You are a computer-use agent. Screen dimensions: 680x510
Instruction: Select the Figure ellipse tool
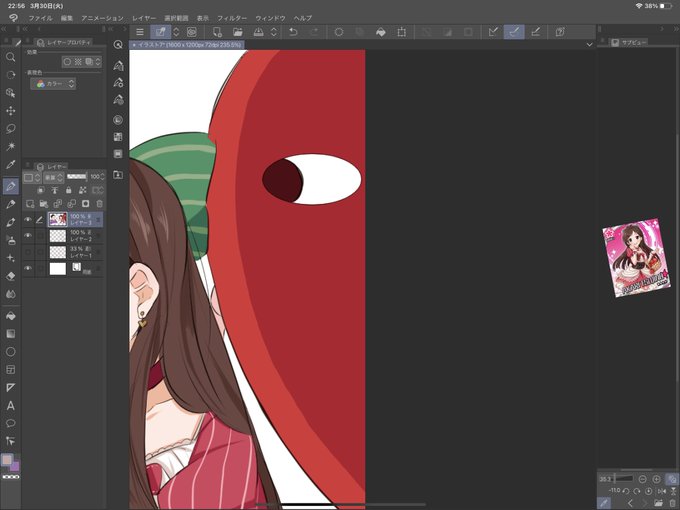coord(10,352)
